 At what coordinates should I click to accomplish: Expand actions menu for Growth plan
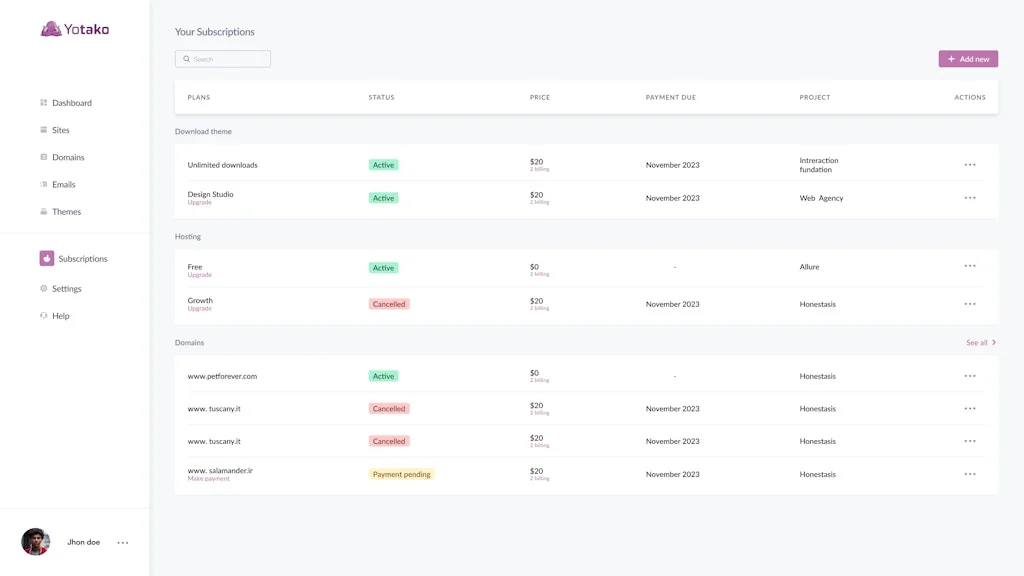point(970,304)
